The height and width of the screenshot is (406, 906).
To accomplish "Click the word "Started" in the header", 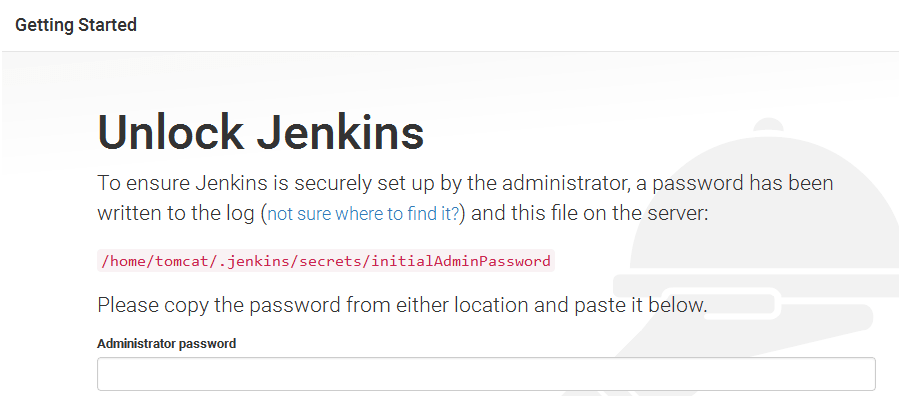I will pos(108,25).
